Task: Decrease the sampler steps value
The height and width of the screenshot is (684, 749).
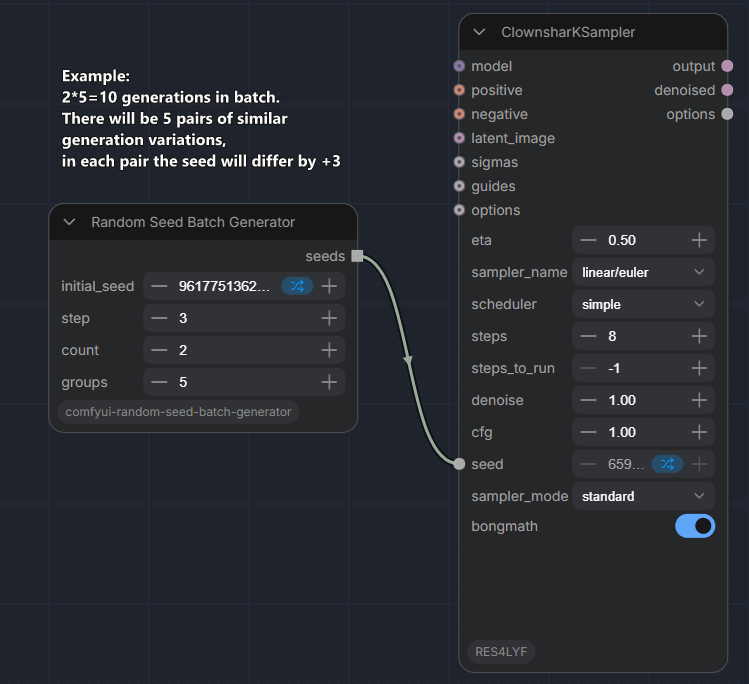Action: [588, 336]
